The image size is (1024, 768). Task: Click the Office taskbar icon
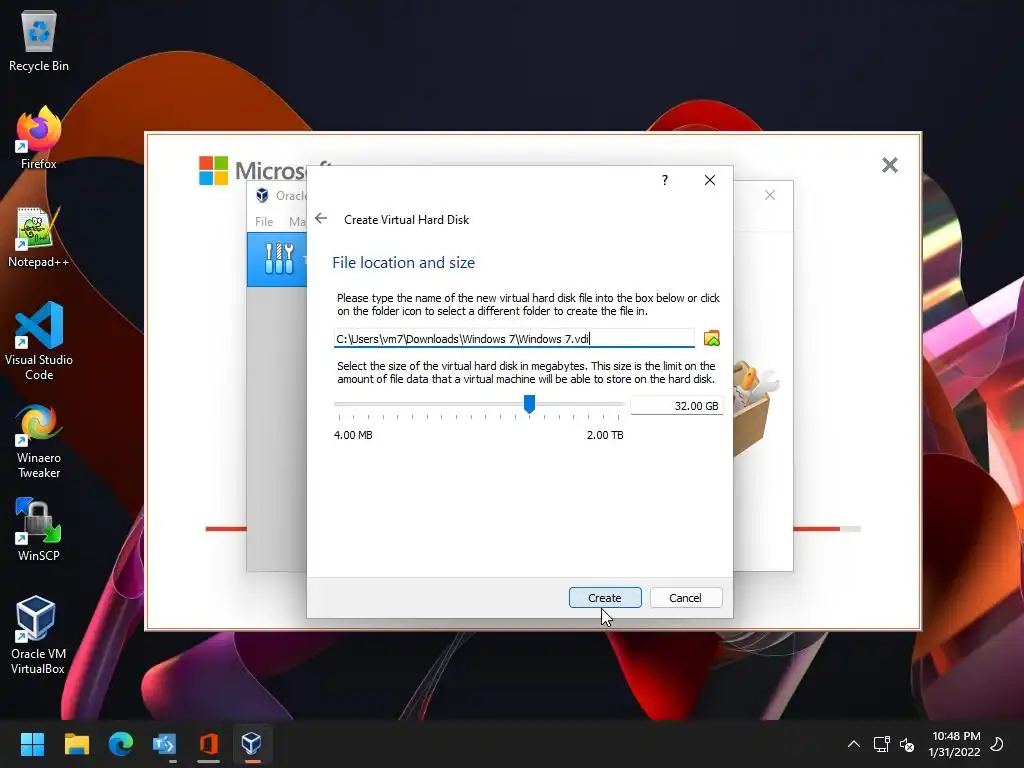208,744
